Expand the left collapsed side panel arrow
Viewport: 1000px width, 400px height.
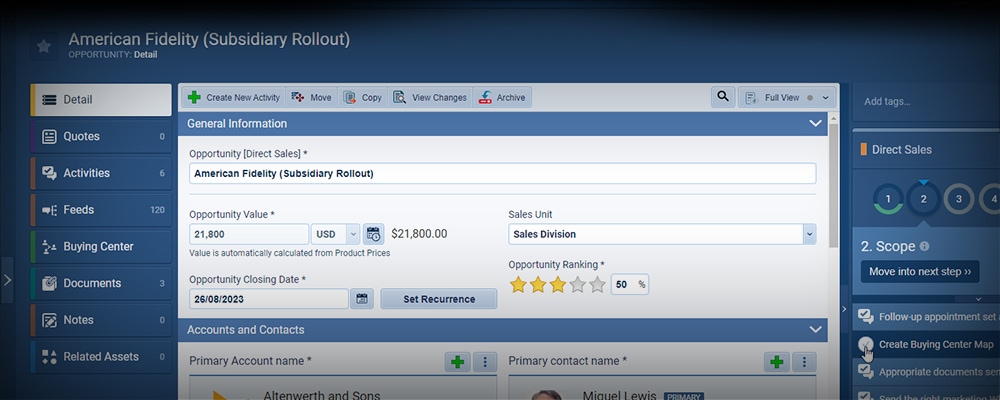pos(7,279)
